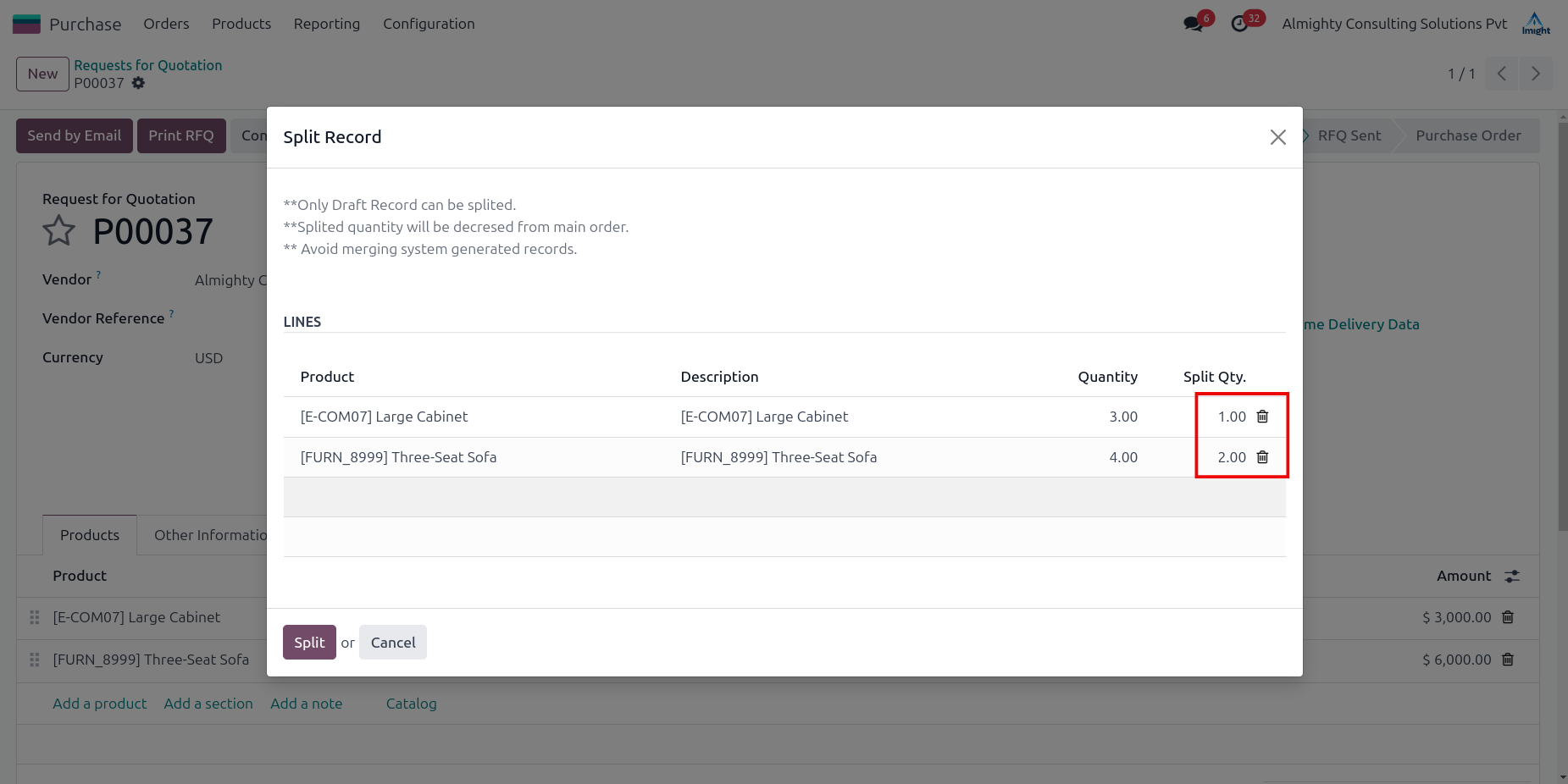Open the company switcher Almighty Consulting Solutions
1568x784 pixels.
click(1393, 24)
